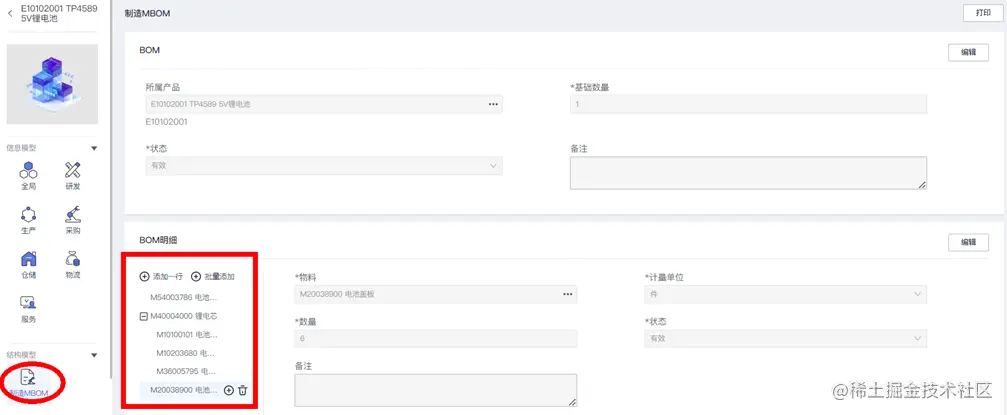Select the M10100101 tree item

click(x=187, y=335)
